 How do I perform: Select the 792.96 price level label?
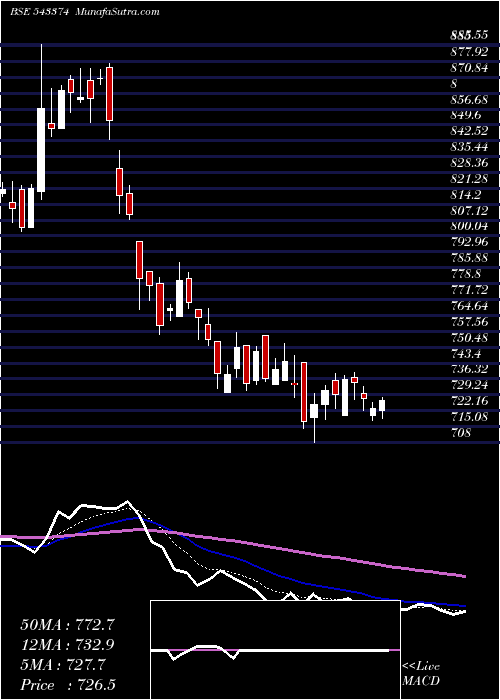tap(469, 242)
